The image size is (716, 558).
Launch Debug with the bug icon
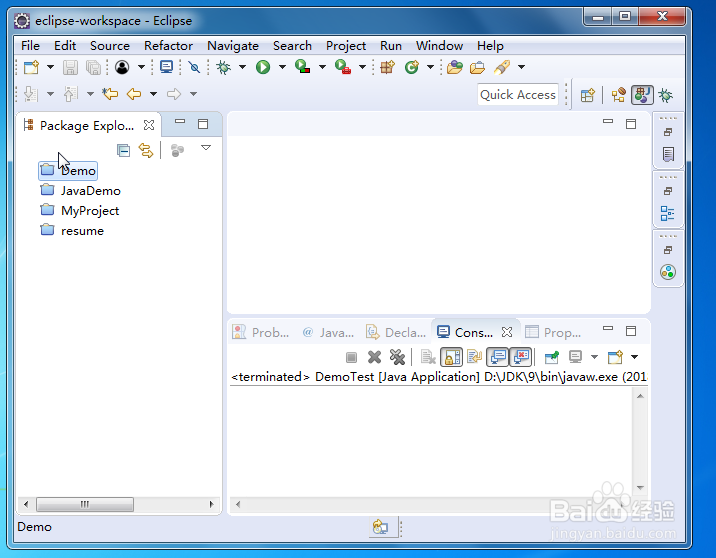(223, 68)
